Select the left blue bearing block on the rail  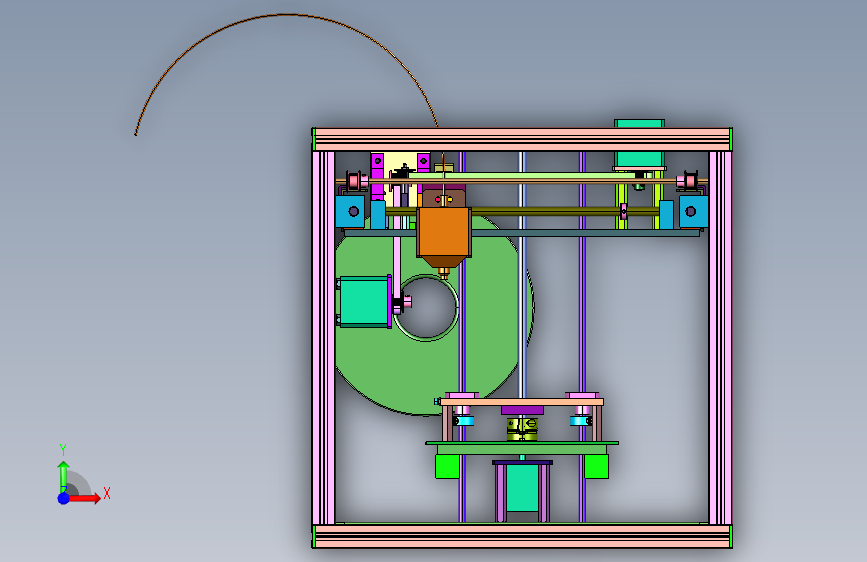coord(350,211)
